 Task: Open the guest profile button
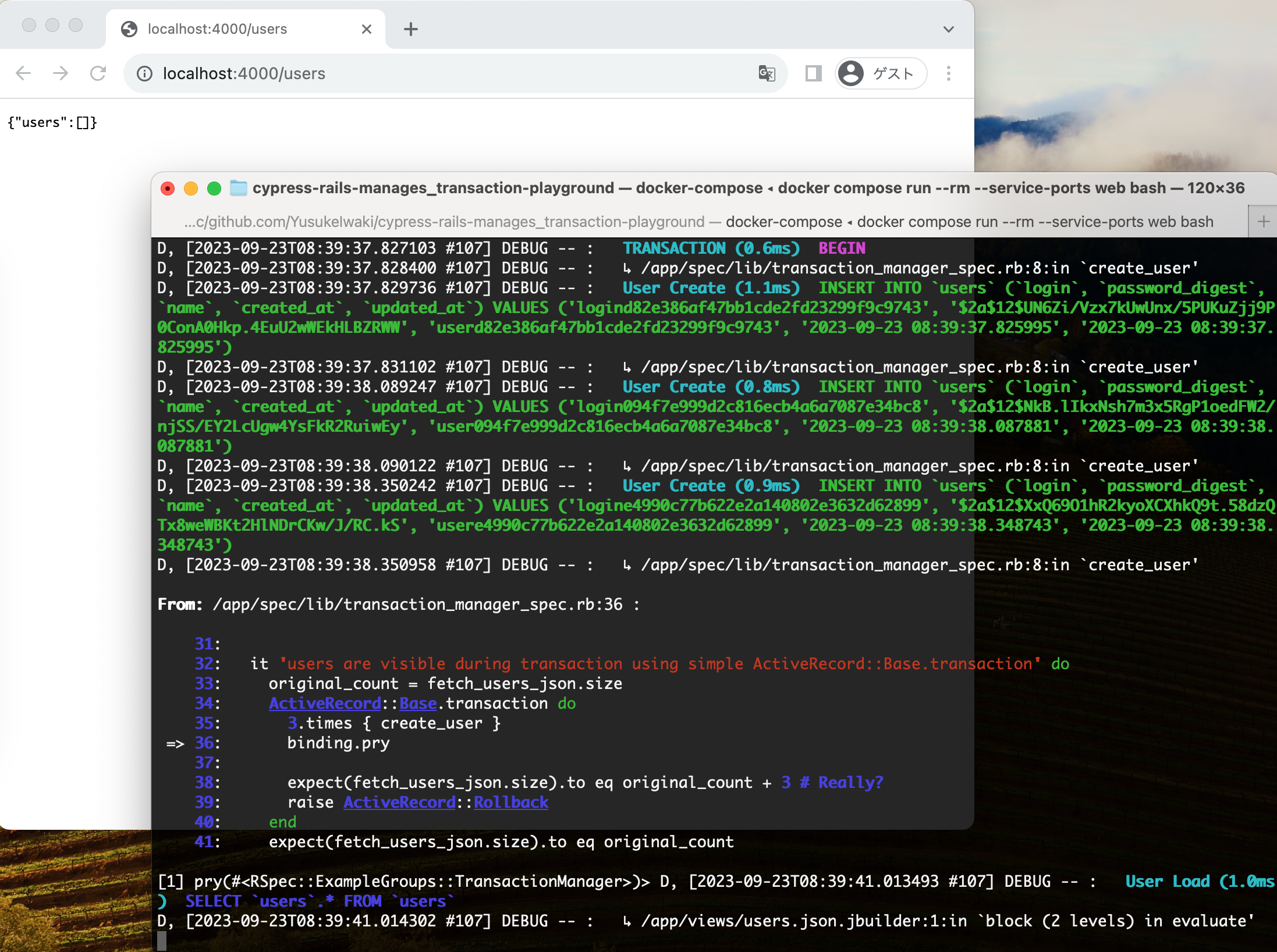click(x=881, y=73)
